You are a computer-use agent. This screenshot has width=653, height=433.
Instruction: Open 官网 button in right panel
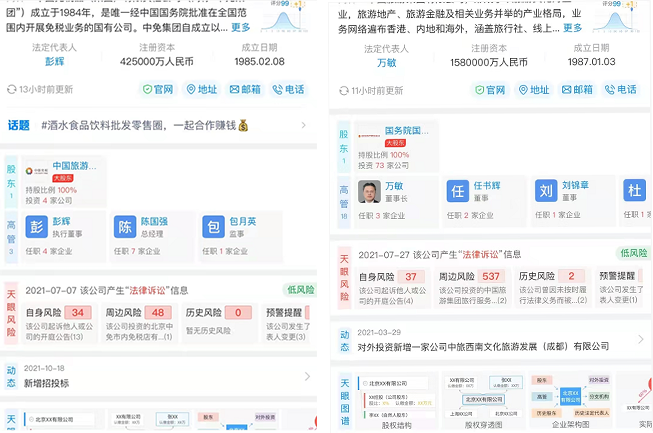pyautogui.click(x=490, y=90)
